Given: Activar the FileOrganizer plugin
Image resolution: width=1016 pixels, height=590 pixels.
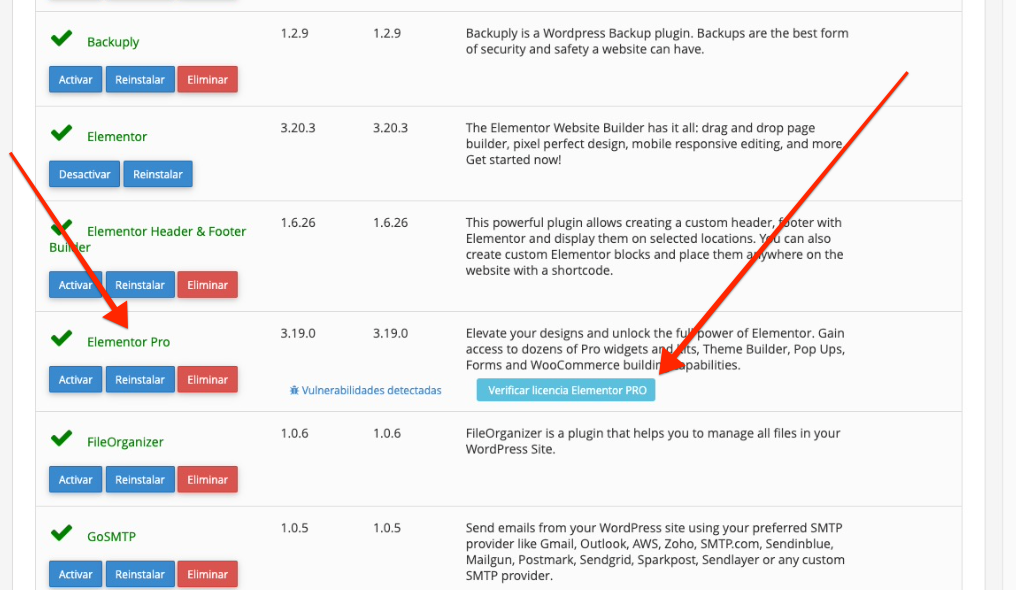Looking at the screenshot, I should click(75, 480).
